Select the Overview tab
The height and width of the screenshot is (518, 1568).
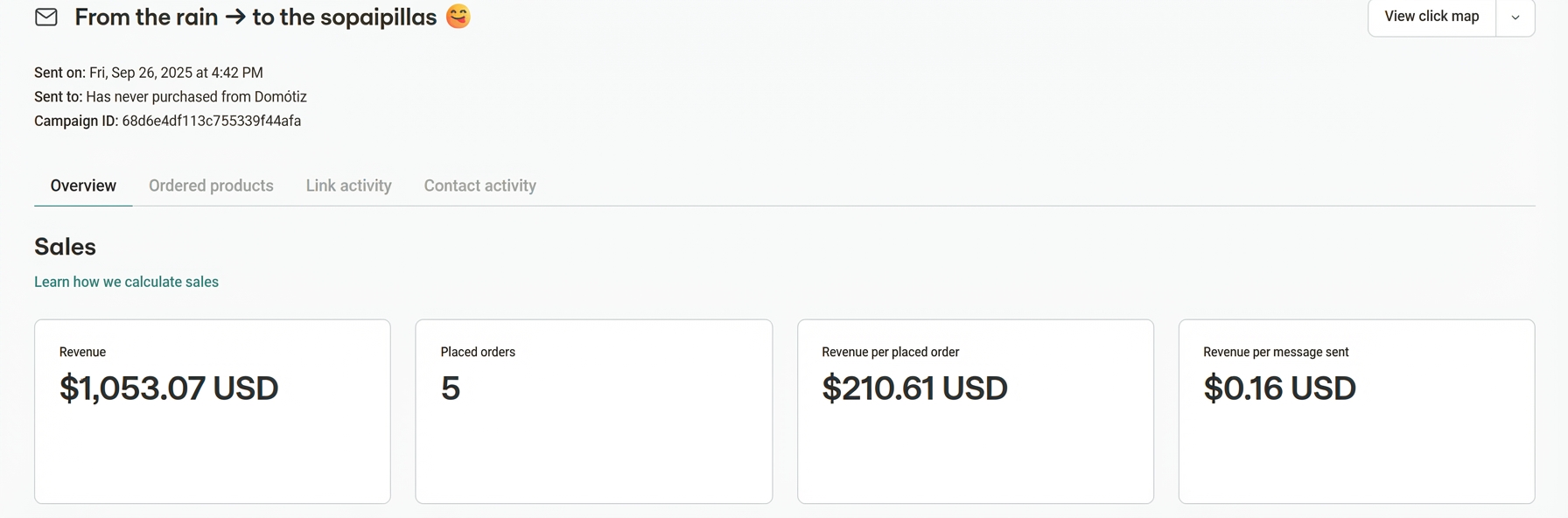83,185
